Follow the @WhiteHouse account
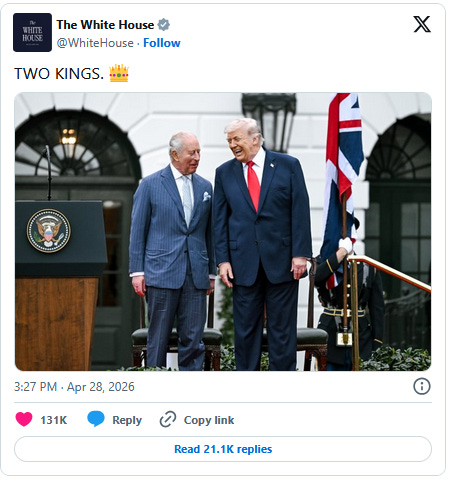Viewport: 455px width, 482px height. pyautogui.click(x=162, y=43)
